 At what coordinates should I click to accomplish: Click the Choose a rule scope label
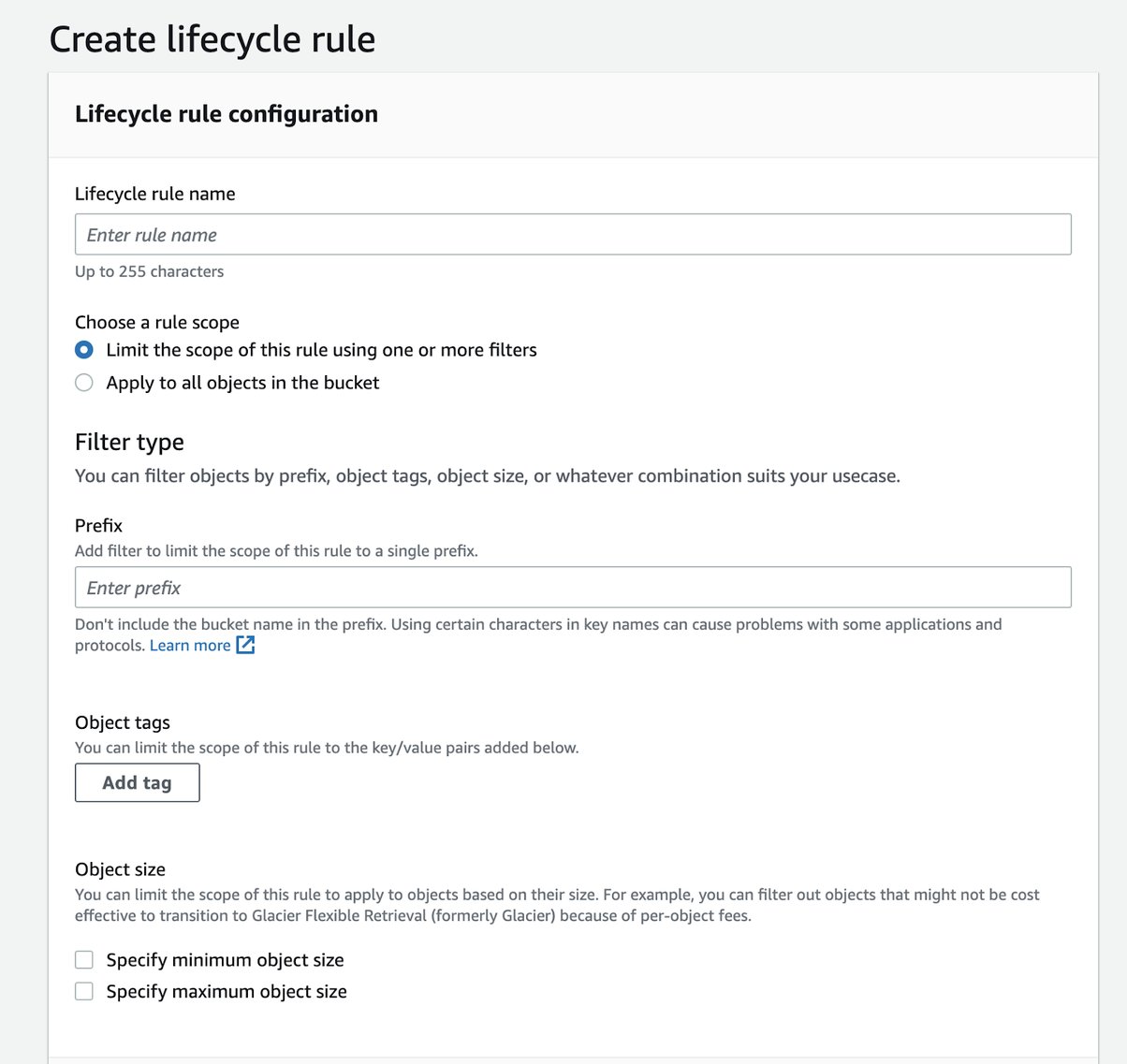(x=156, y=322)
